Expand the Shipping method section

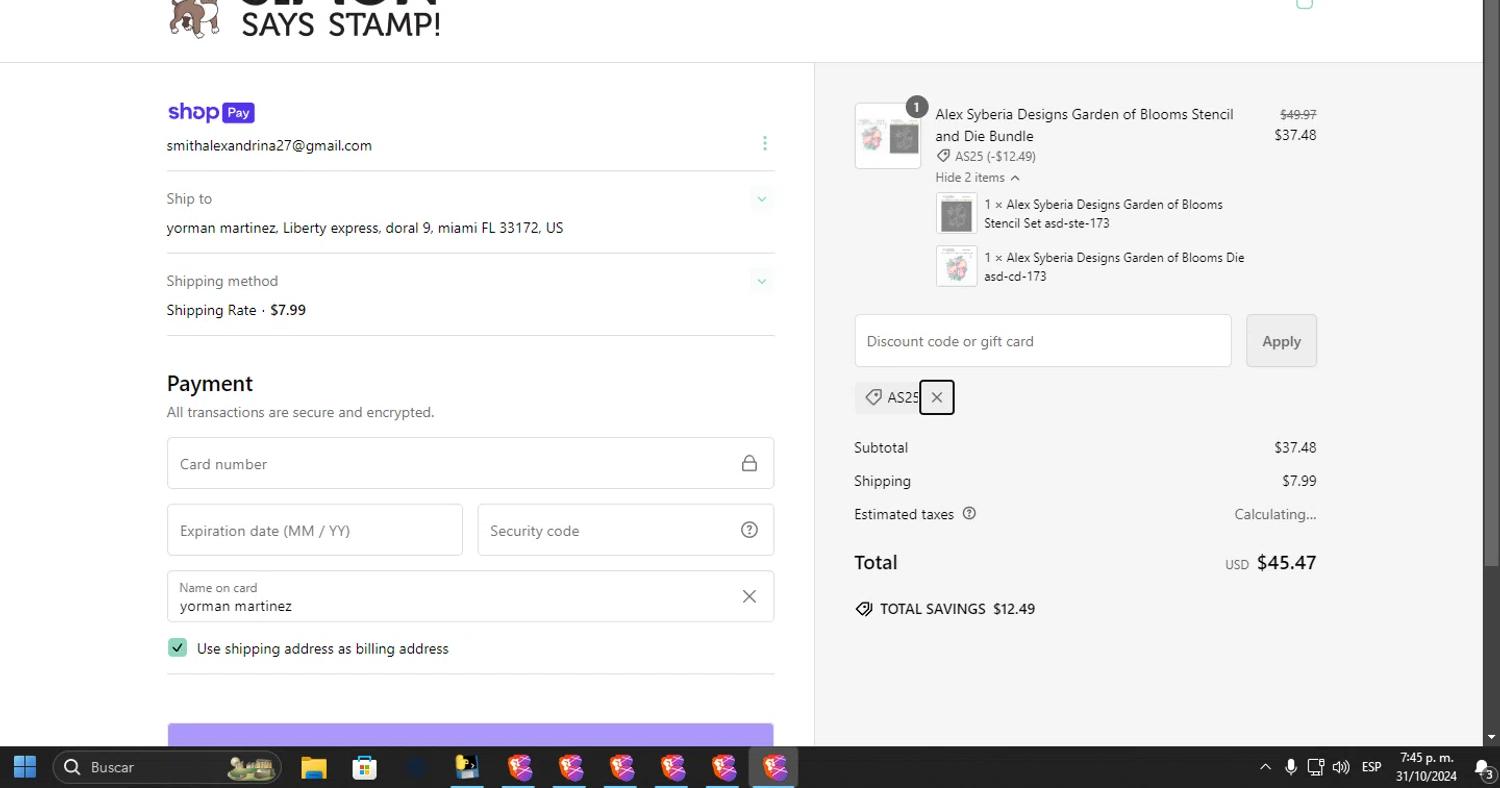(x=762, y=281)
